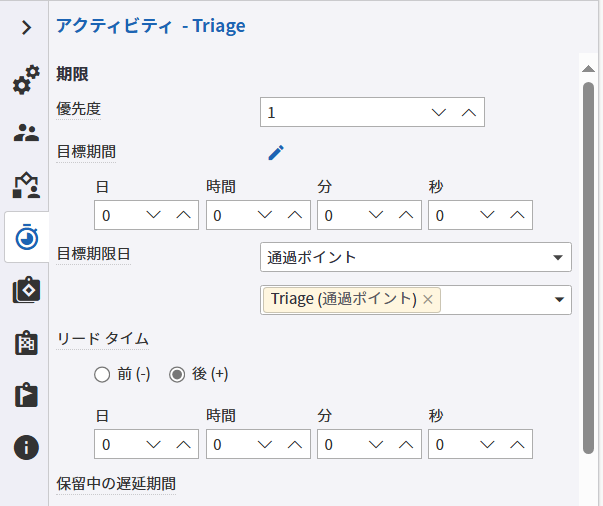Increase リード タイム 分 value
The height and width of the screenshot is (506, 603).
406,444
